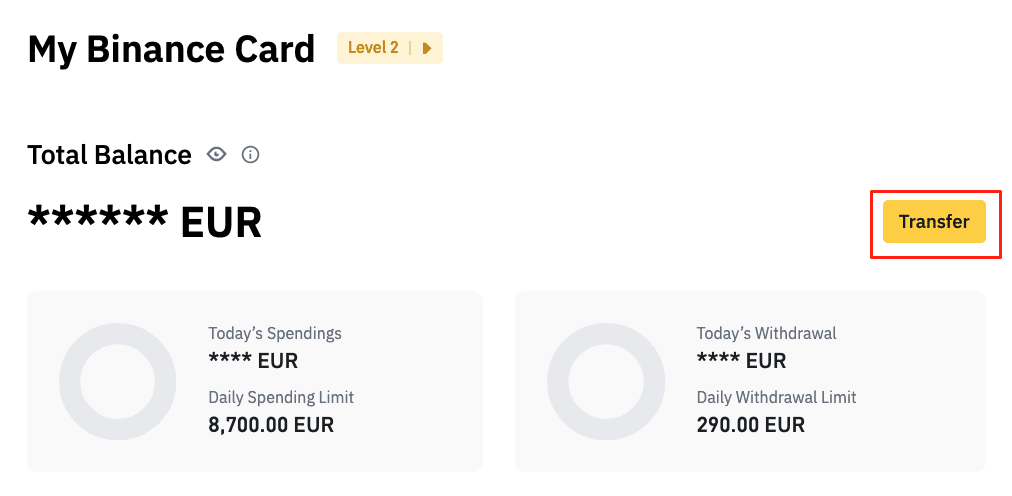
Task: Click the yellow Transfer button
Action: tap(934, 222)
